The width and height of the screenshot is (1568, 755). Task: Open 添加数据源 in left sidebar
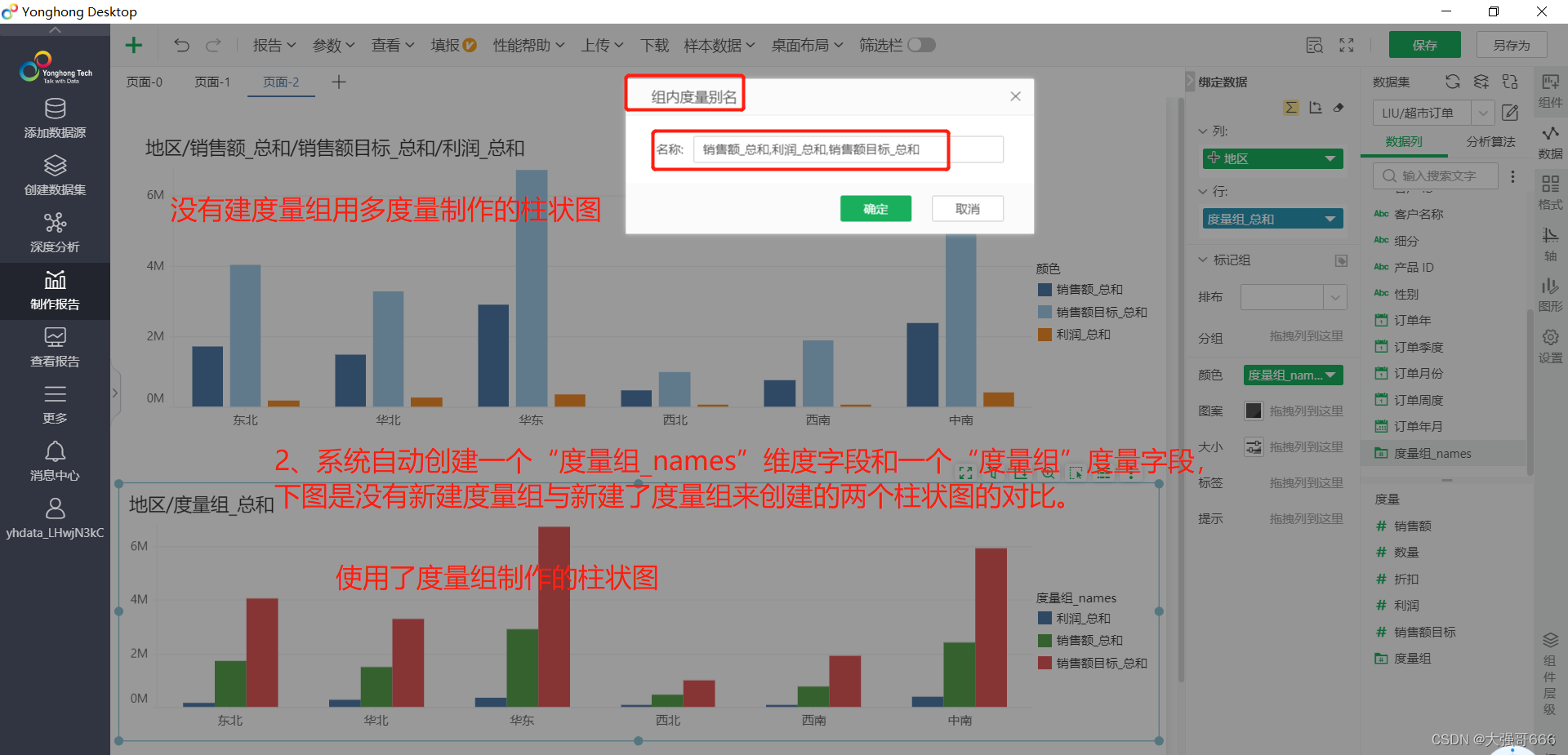tap(55, 119)
